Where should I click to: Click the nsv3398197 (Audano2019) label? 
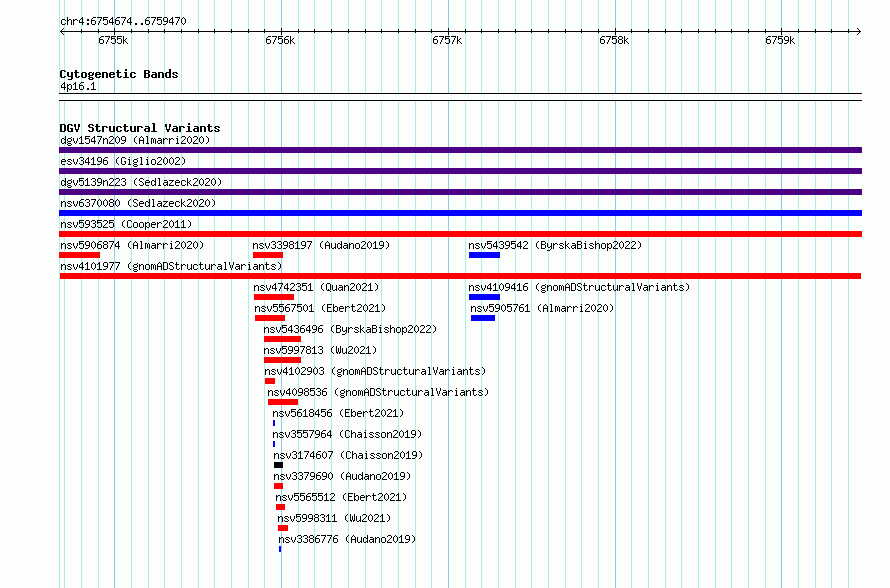(x=321, y=245)
